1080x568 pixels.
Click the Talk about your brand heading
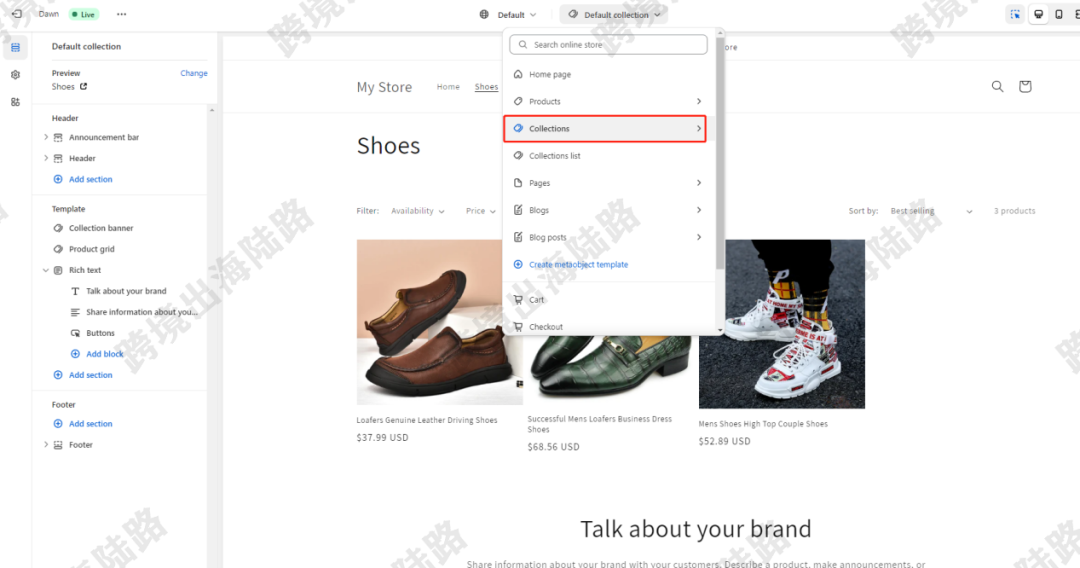tap(696, 529)
